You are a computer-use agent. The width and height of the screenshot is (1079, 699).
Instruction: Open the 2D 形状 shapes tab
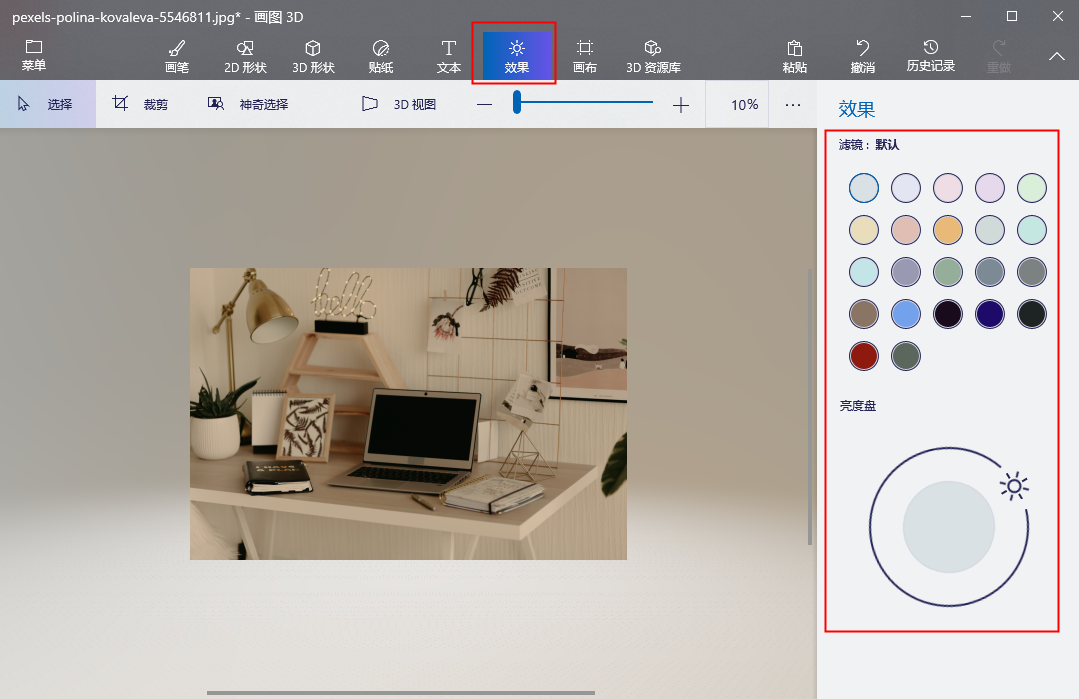point(245,56)
